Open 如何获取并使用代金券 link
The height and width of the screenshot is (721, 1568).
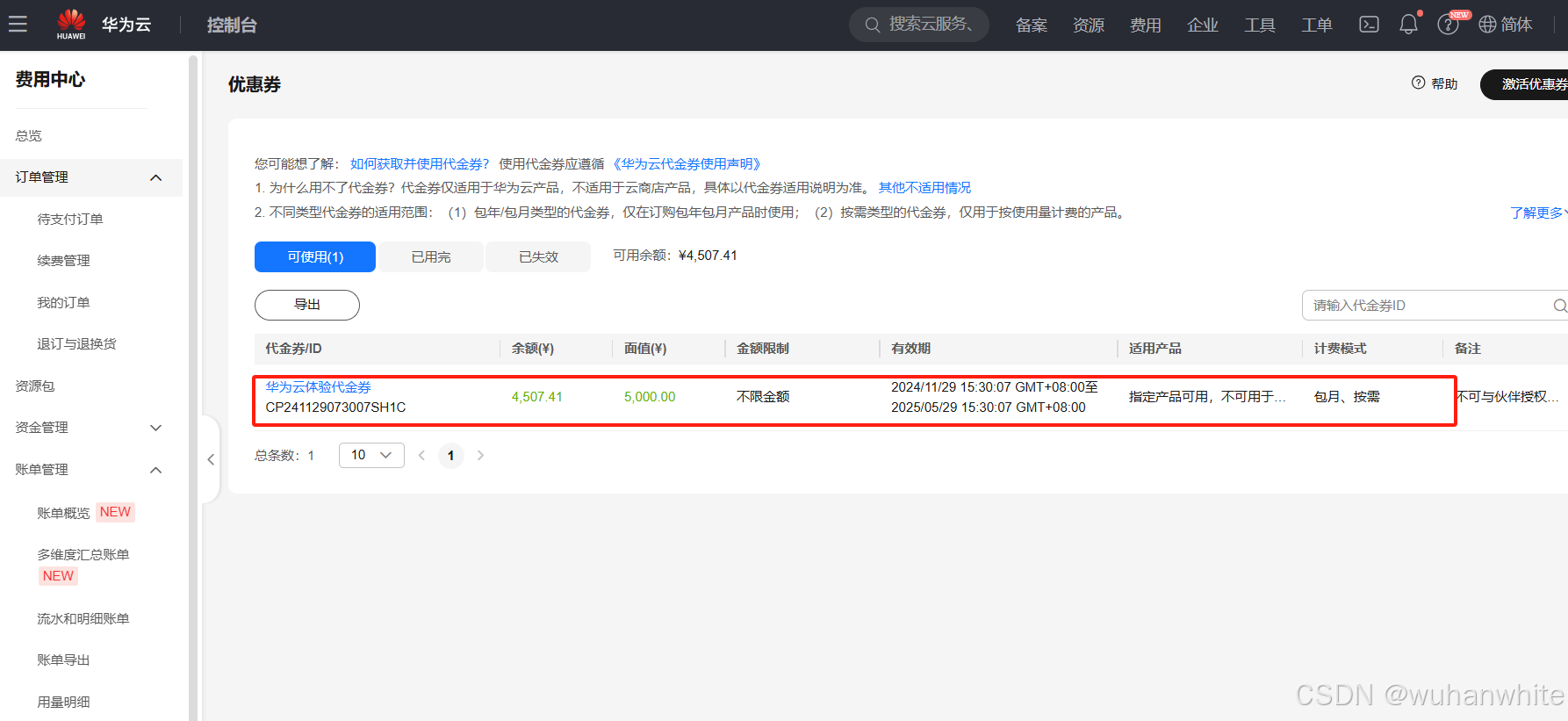(420, 163)
